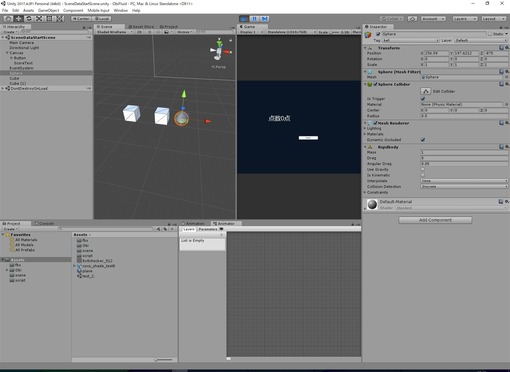Toggle the Mesh Renderer enabled checkbox
The width and height of the screenshot is (510, 372).
pyautogui.click(x=375, y=123)
